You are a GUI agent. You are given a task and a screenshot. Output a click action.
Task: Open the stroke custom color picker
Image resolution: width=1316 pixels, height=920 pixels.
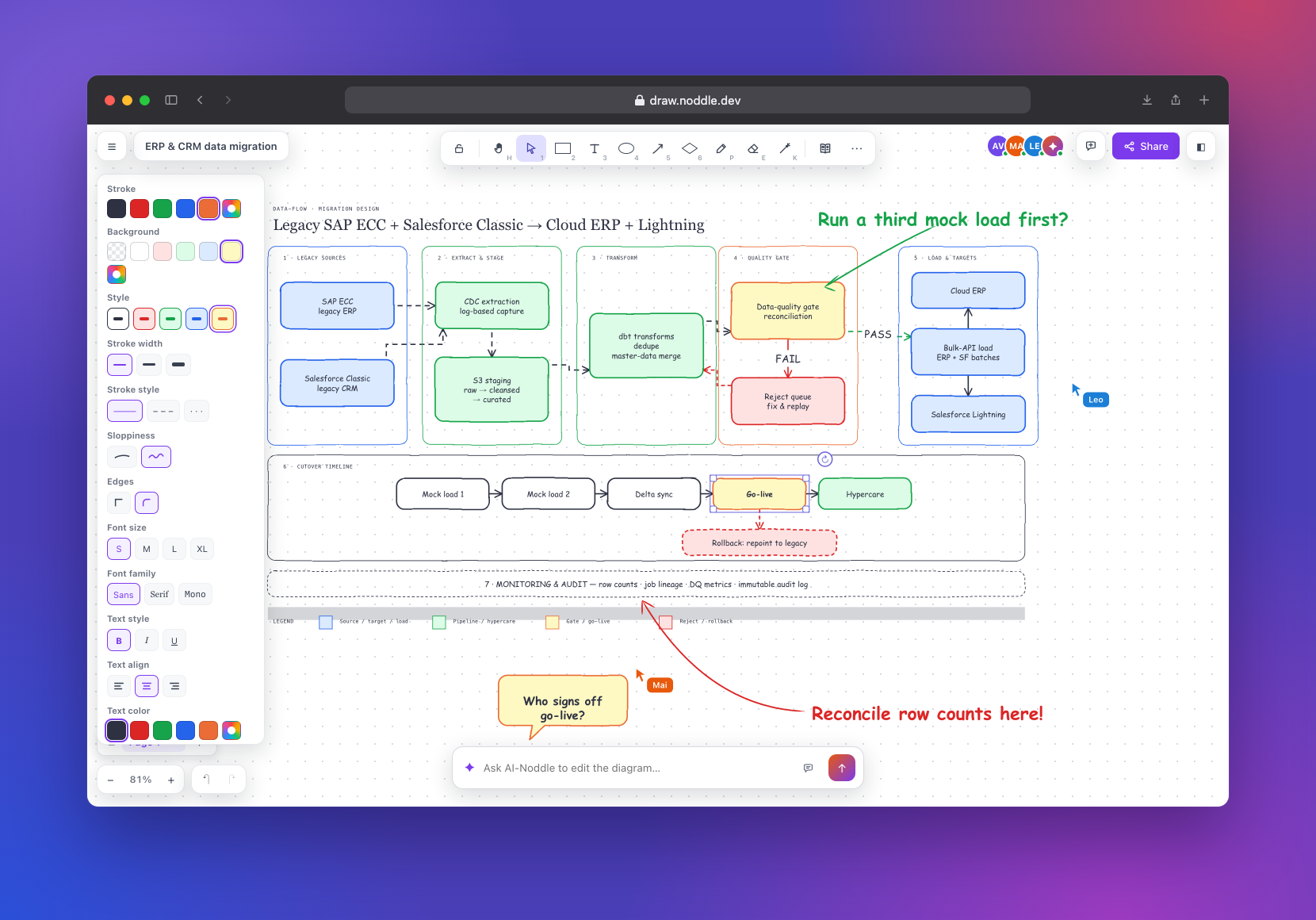231,209
